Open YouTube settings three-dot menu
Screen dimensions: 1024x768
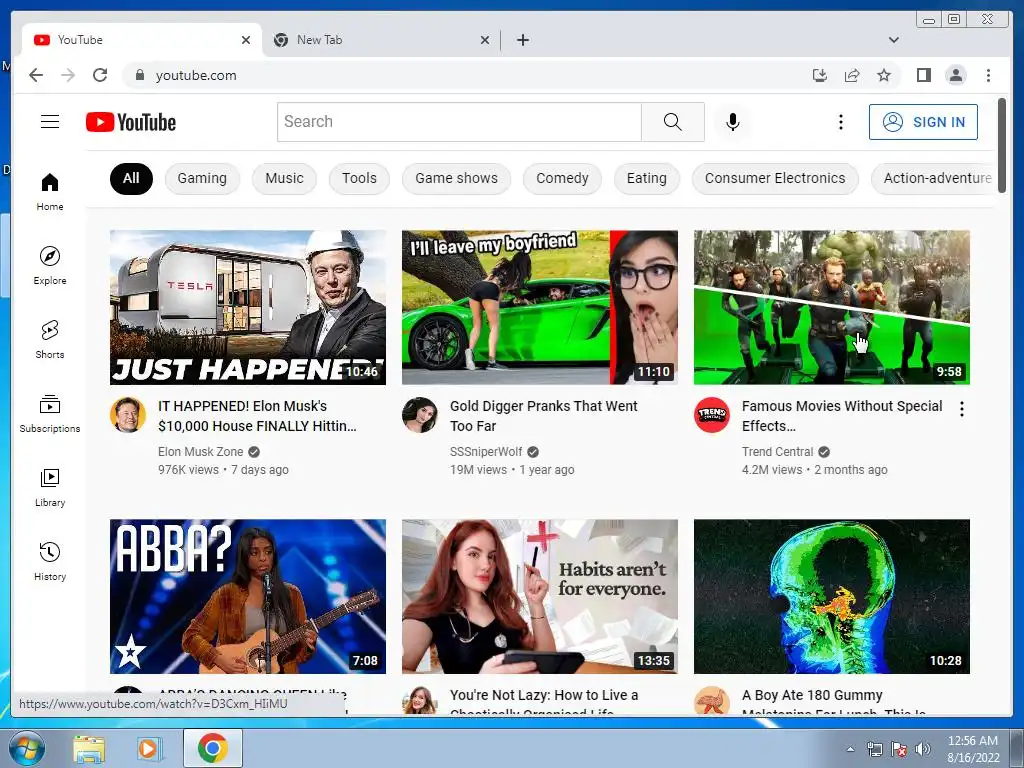(x=840, y=122)
